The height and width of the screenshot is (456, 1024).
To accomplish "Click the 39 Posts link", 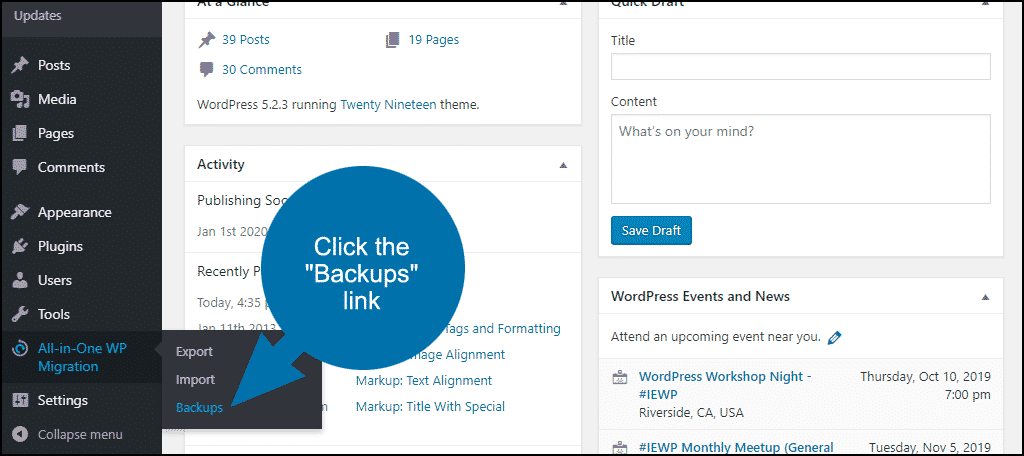I will [246, 40].
